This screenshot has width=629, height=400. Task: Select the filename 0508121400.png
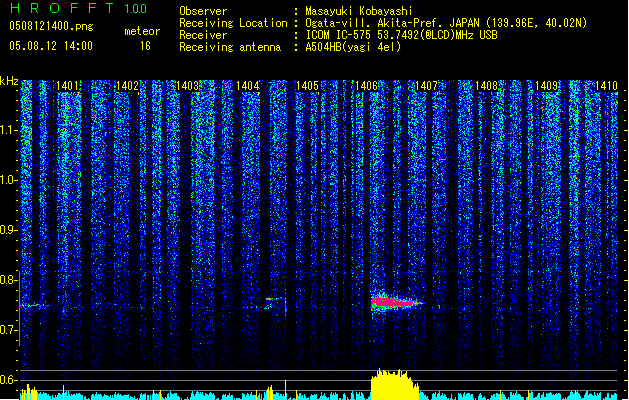[51, 26]
